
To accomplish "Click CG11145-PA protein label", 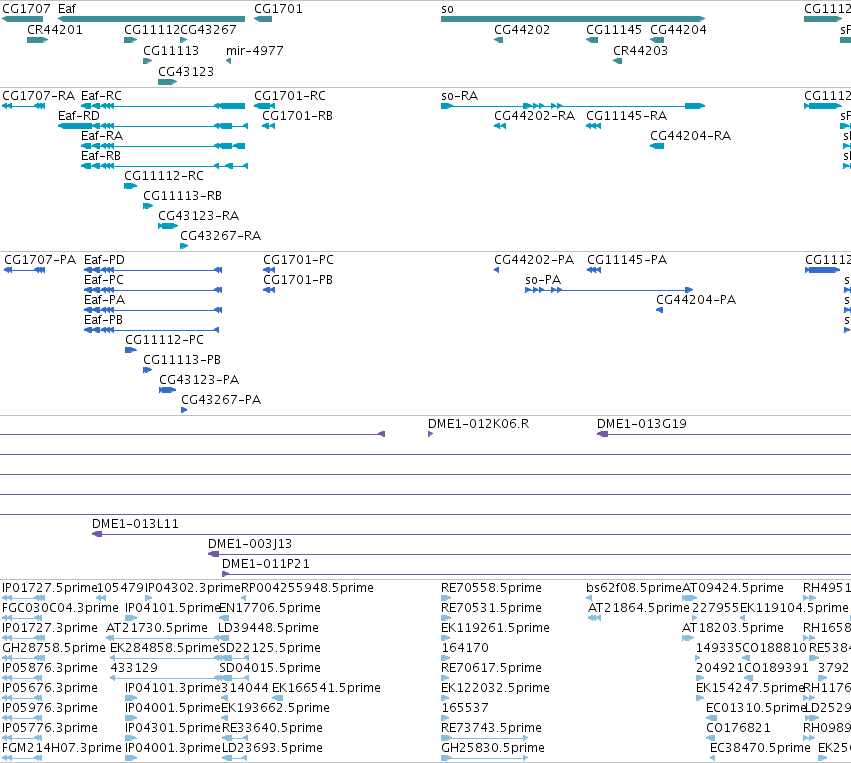I will pos(627,260).
